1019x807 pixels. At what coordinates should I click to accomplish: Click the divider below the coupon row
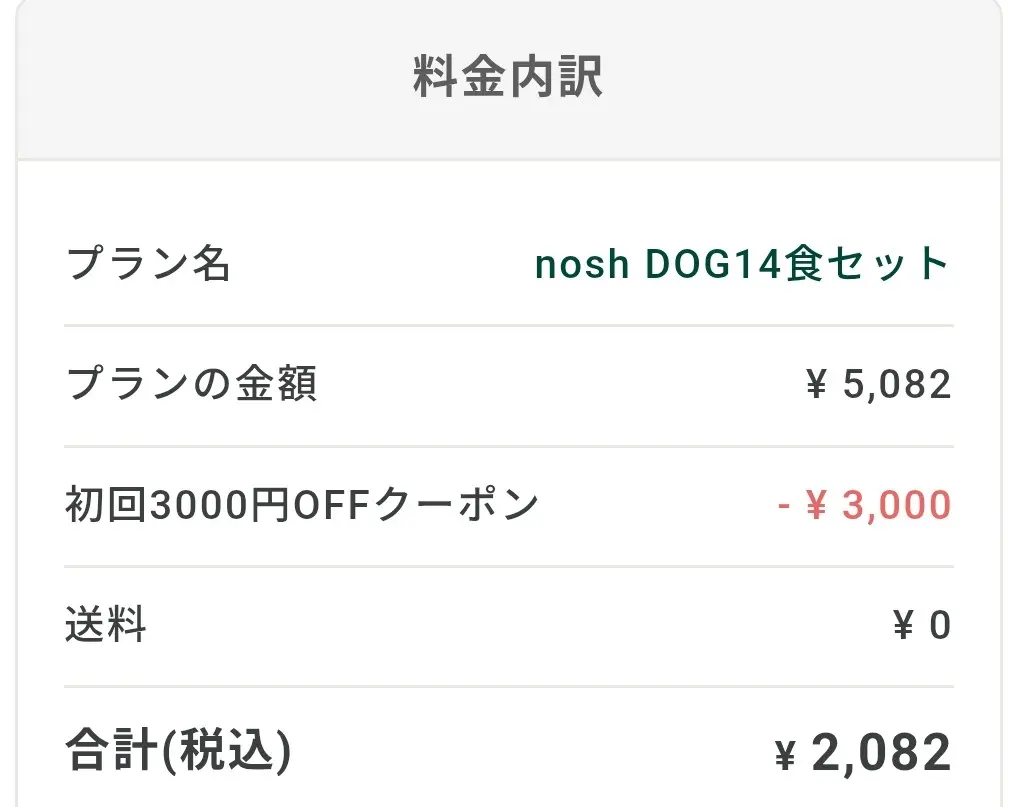tap(508, 567)
